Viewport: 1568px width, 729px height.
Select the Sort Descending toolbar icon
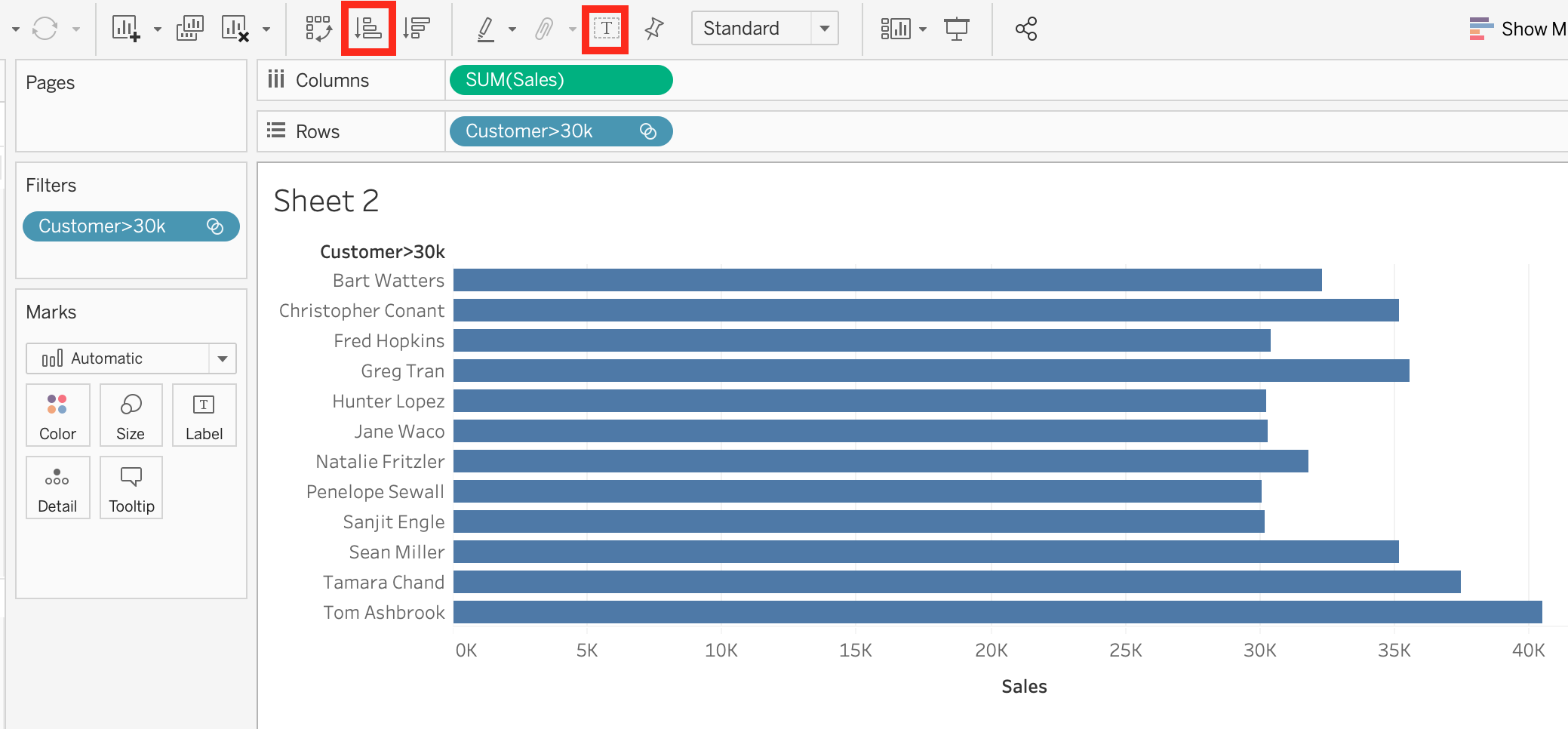(x=417, y=29)
